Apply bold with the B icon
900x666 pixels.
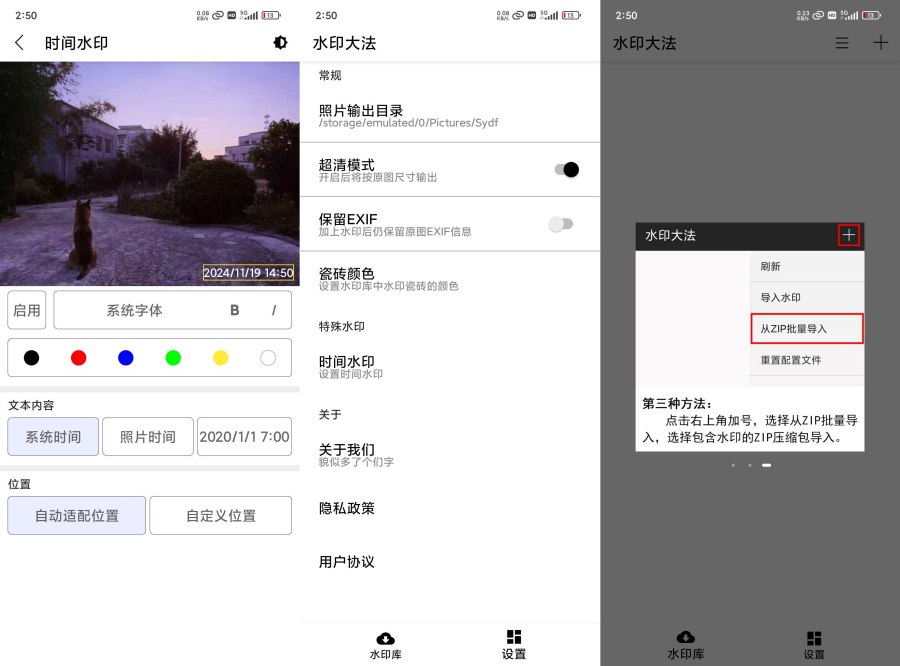tap(234, 310)
